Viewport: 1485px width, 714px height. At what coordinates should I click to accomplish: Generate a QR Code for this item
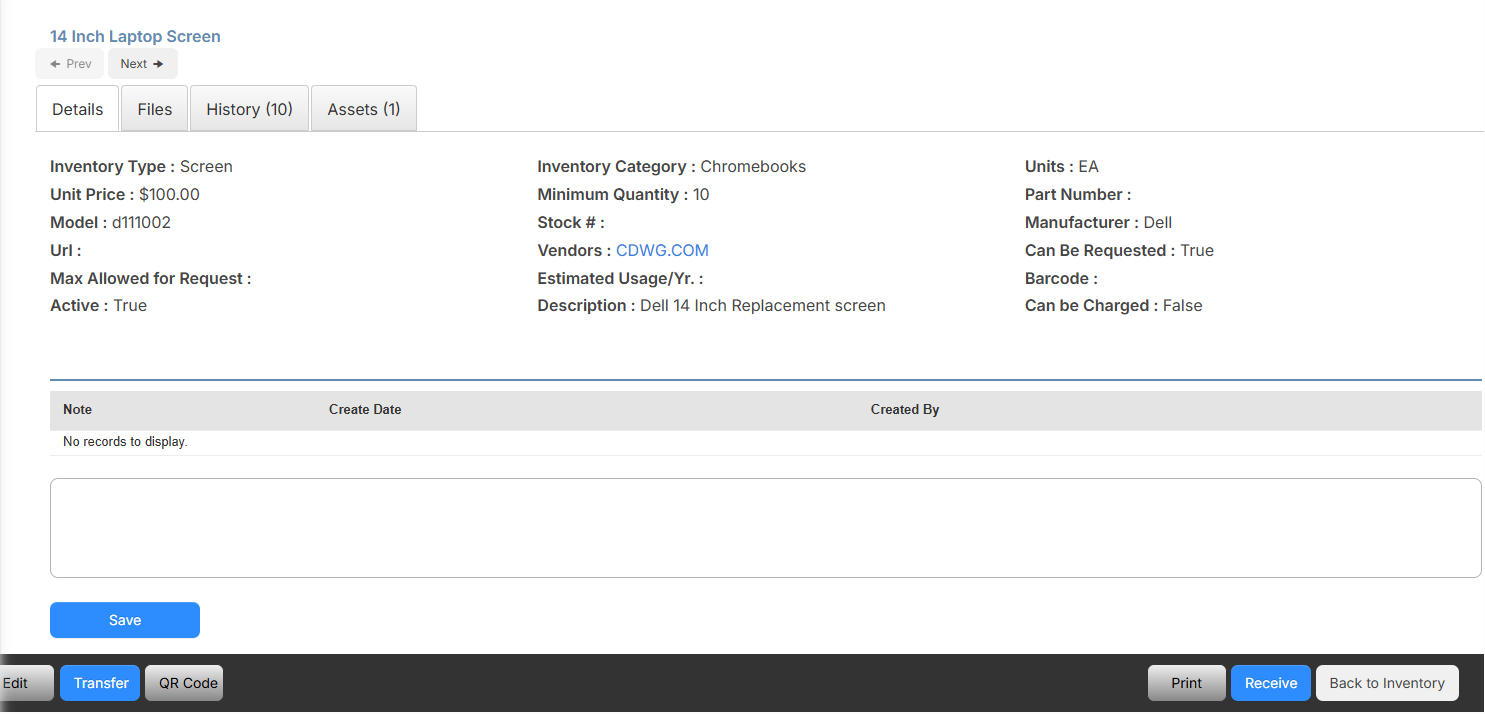click(x=184, y=682)
